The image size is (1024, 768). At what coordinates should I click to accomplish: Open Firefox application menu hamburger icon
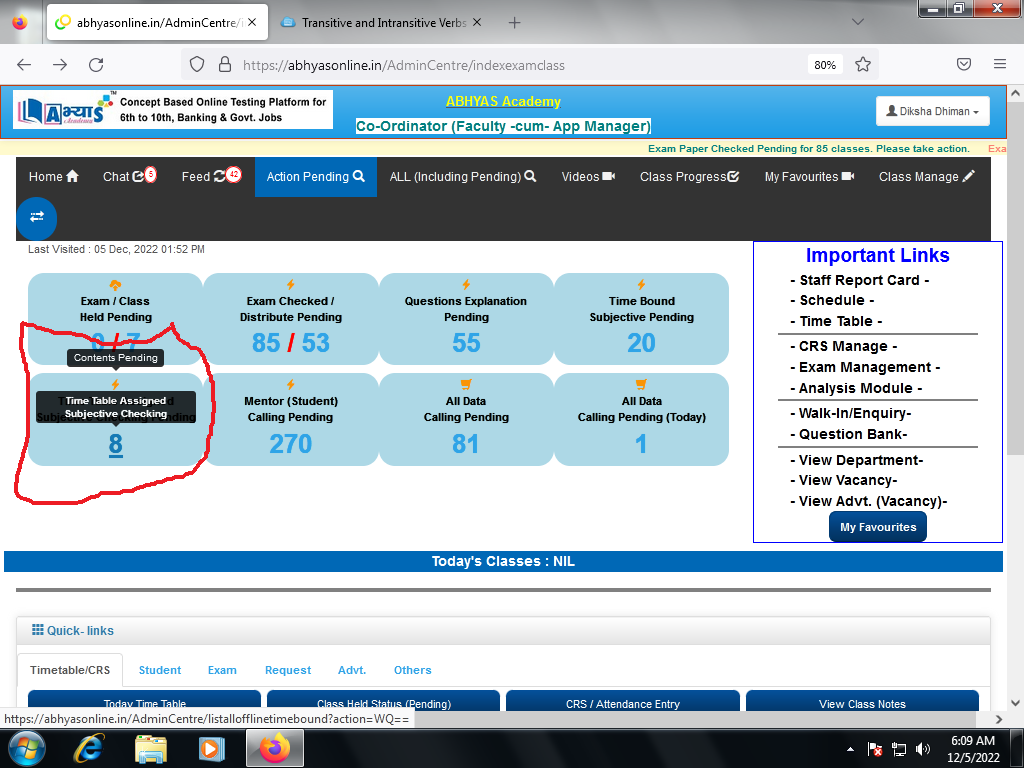coord(999,65)
